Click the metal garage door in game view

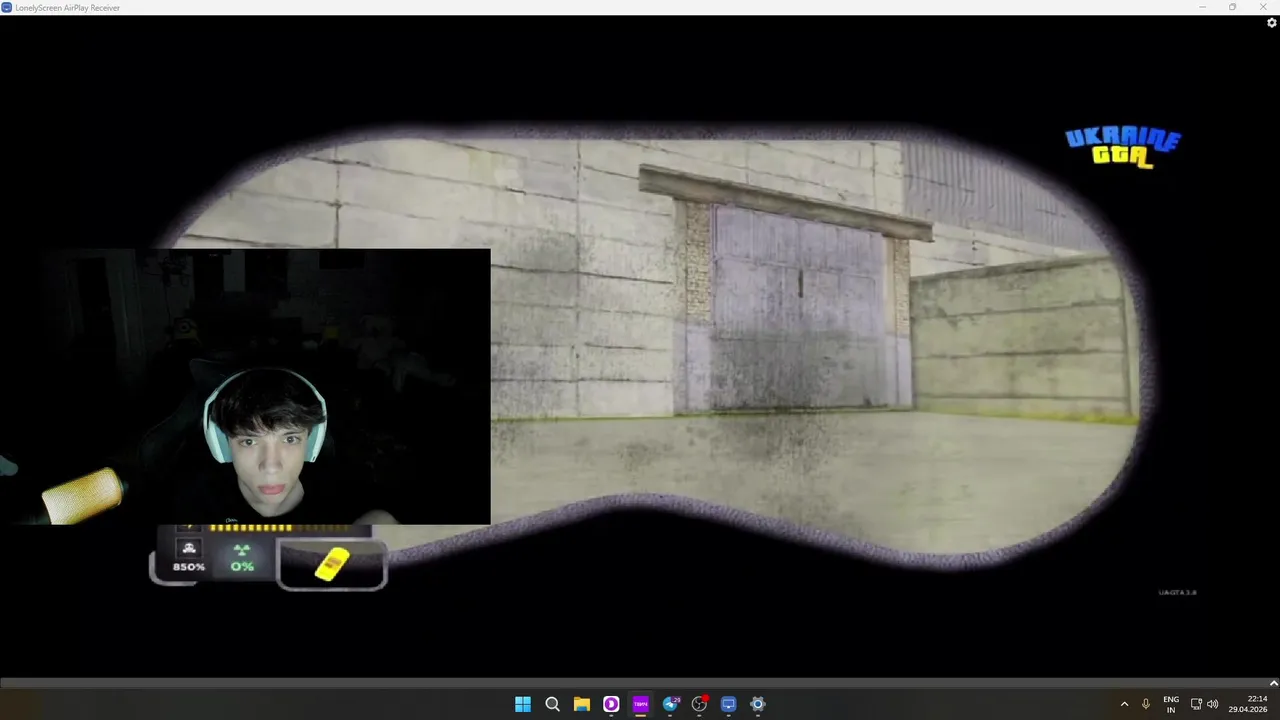[x=798, y=305]
